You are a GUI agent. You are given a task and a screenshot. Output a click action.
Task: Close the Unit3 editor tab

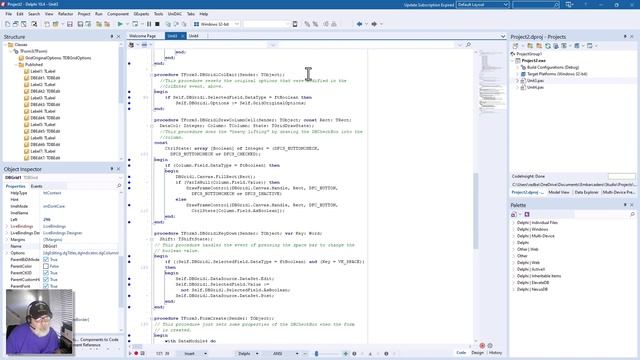(182, 36)
